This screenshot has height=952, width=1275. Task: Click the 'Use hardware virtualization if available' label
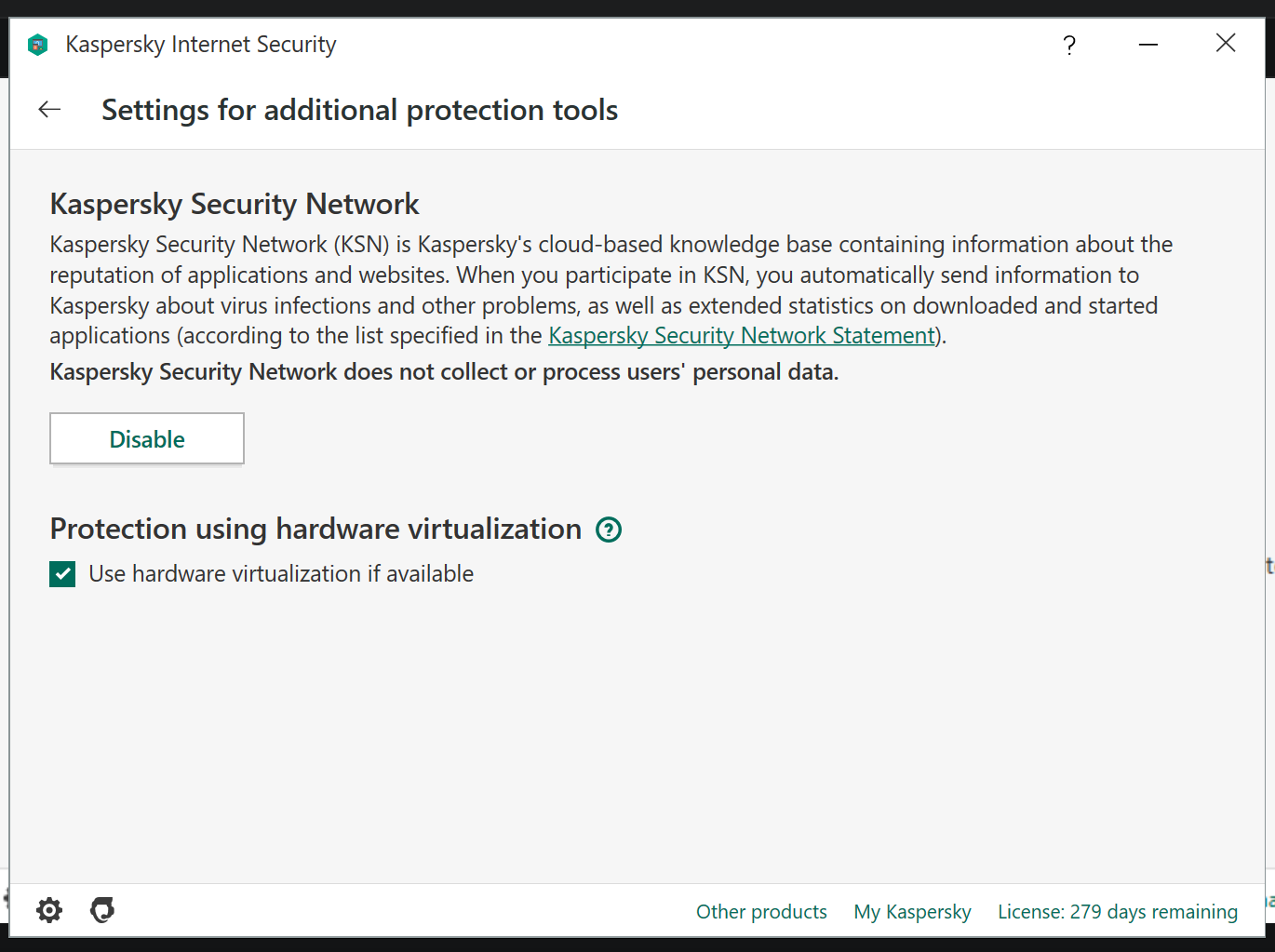click(281, 574)
